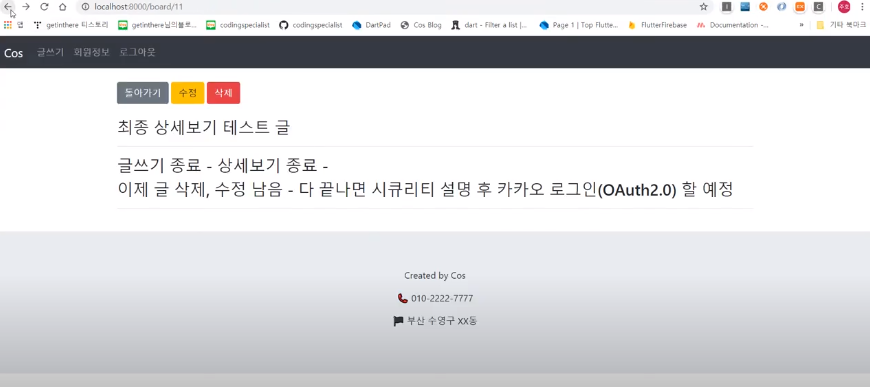Click the red 삭제 button
This screenshot has width=870, height=387.
224,93
